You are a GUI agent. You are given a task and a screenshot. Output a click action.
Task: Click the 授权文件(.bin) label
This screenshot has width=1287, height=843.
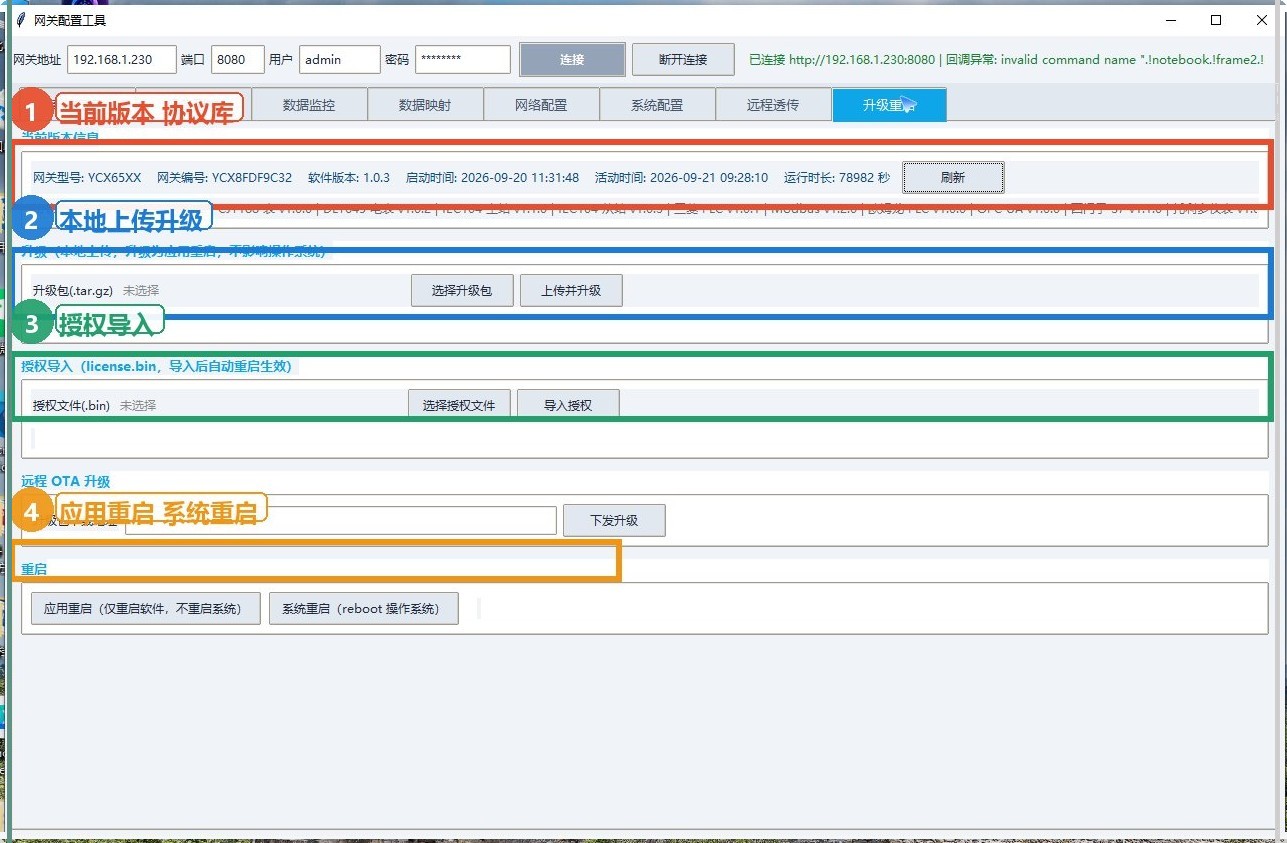71,406
